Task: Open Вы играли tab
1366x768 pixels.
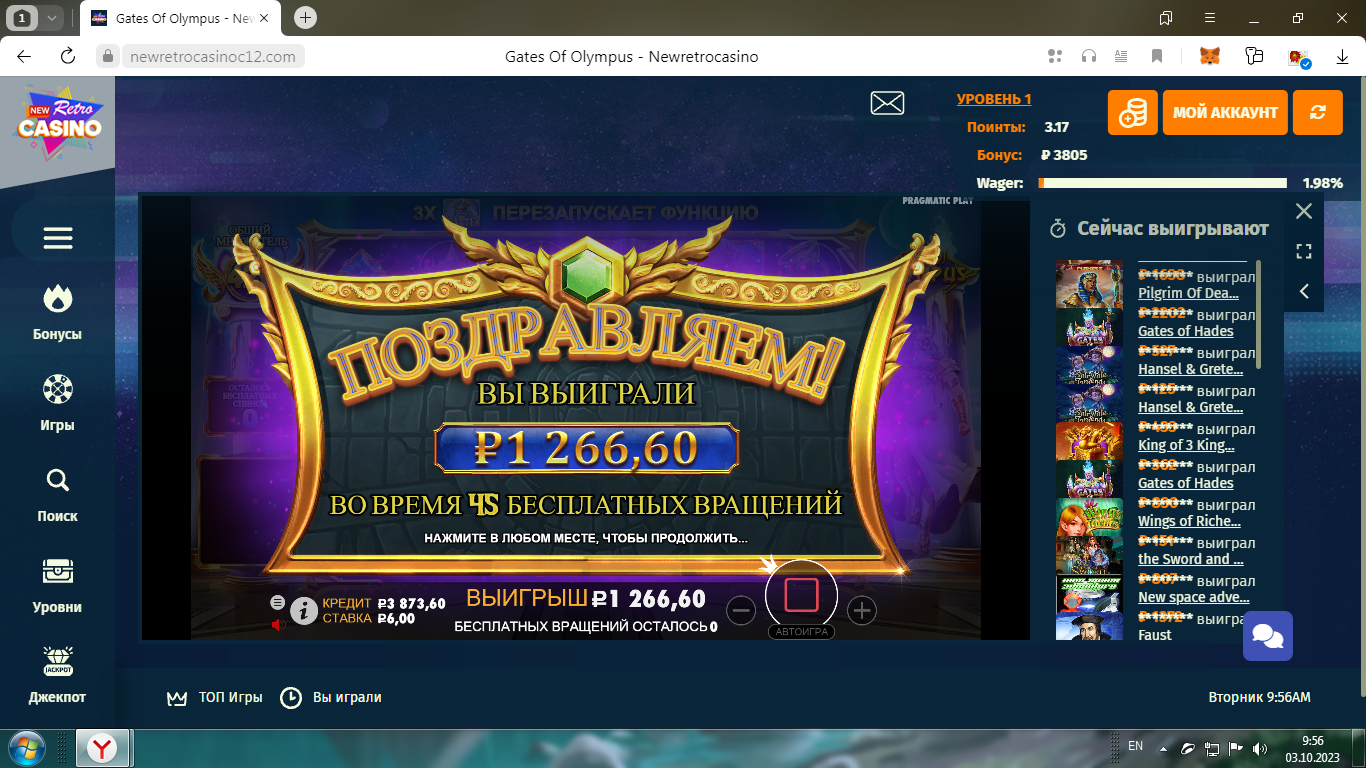Action: [330, 697]
